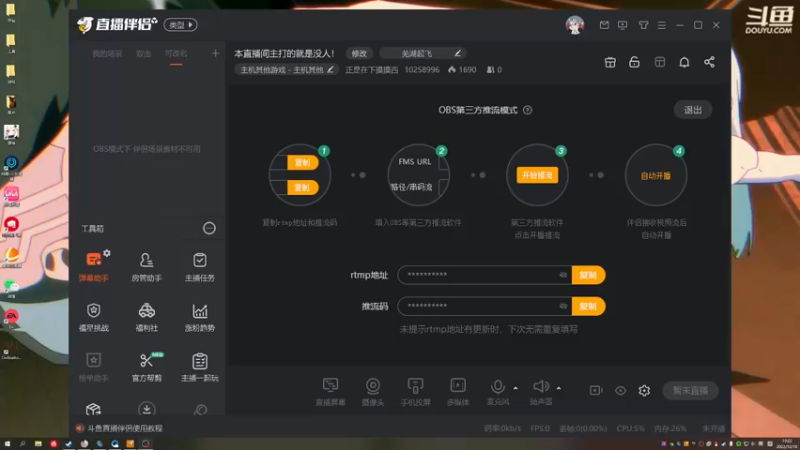Expand the microphone volume arrow
Image resolution: width=800 pixels, height=450 pixels.
(515, 388)
